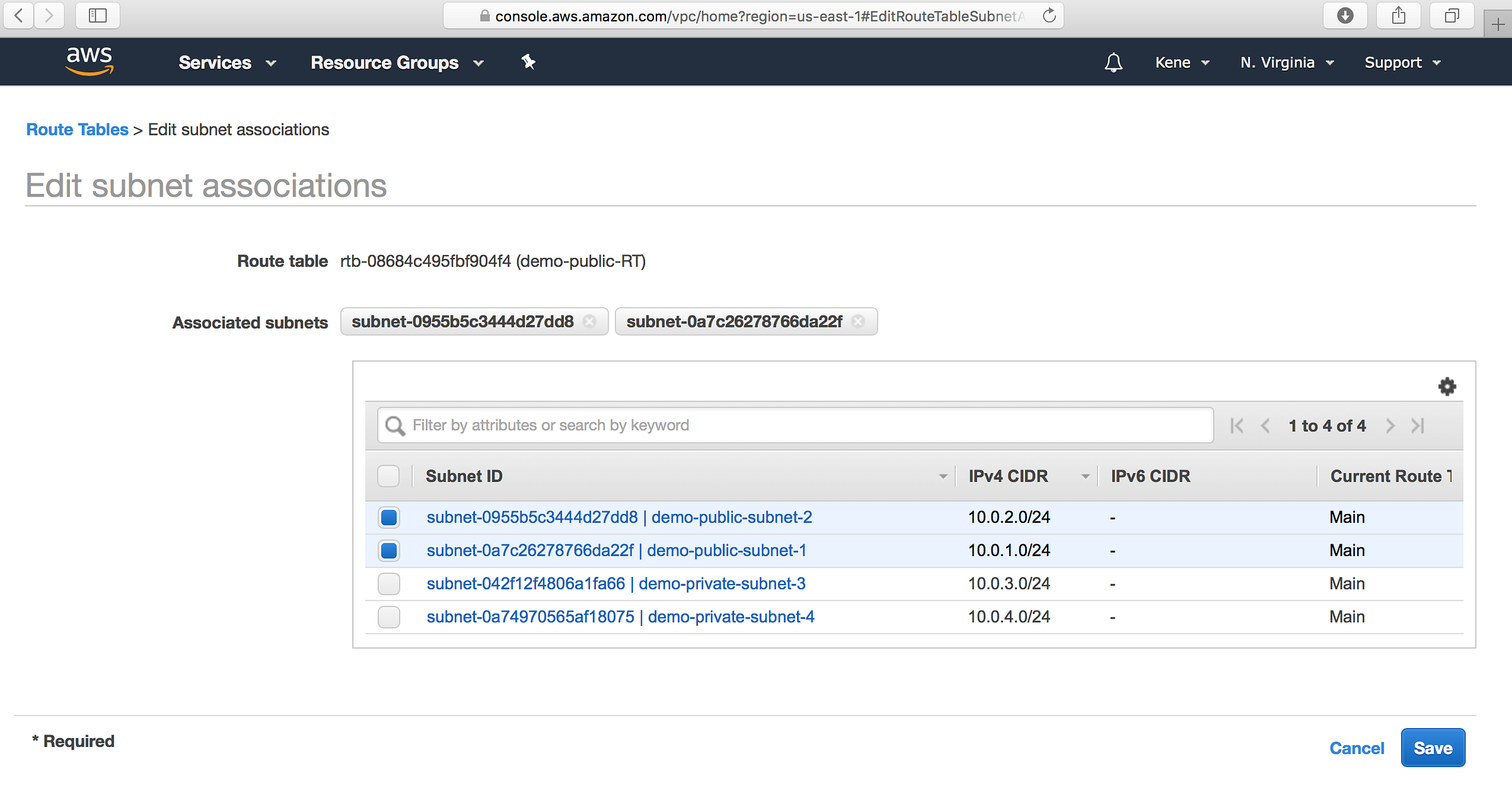
Task: Open the notifications bell
Action: [1113, 62]
